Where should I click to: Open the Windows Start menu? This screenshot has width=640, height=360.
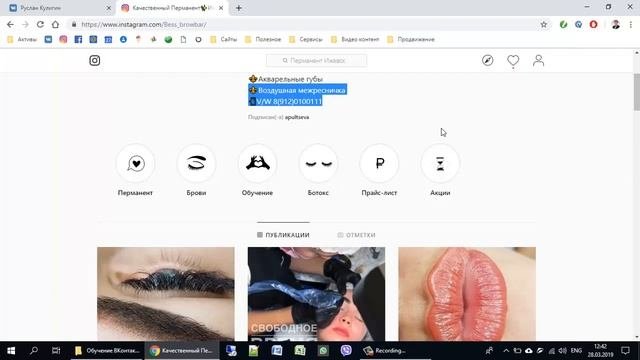[11, 351]
